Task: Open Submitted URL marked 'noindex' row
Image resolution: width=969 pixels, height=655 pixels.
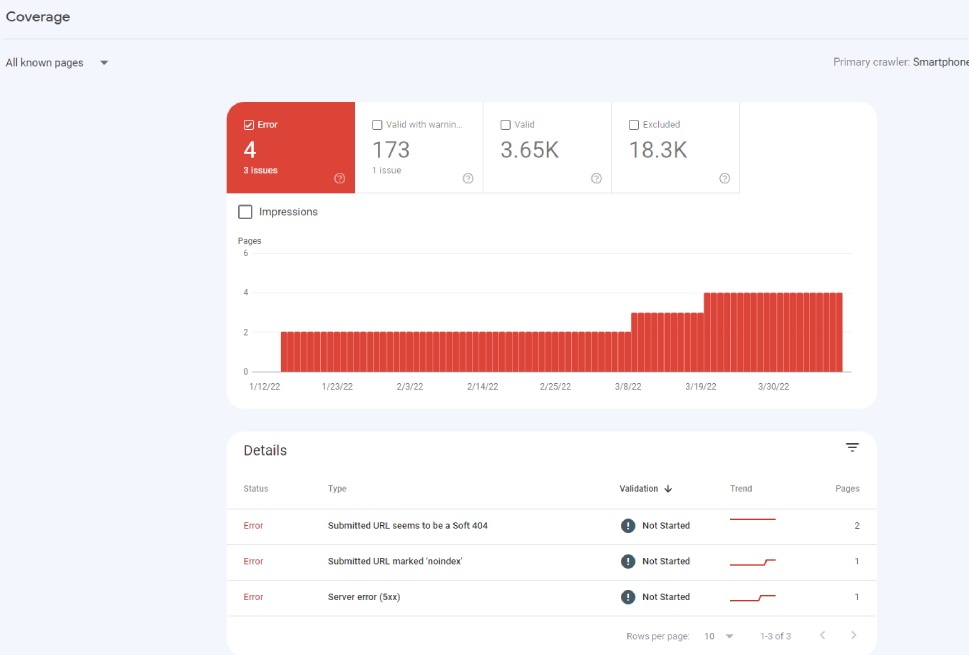Action: 395,562
